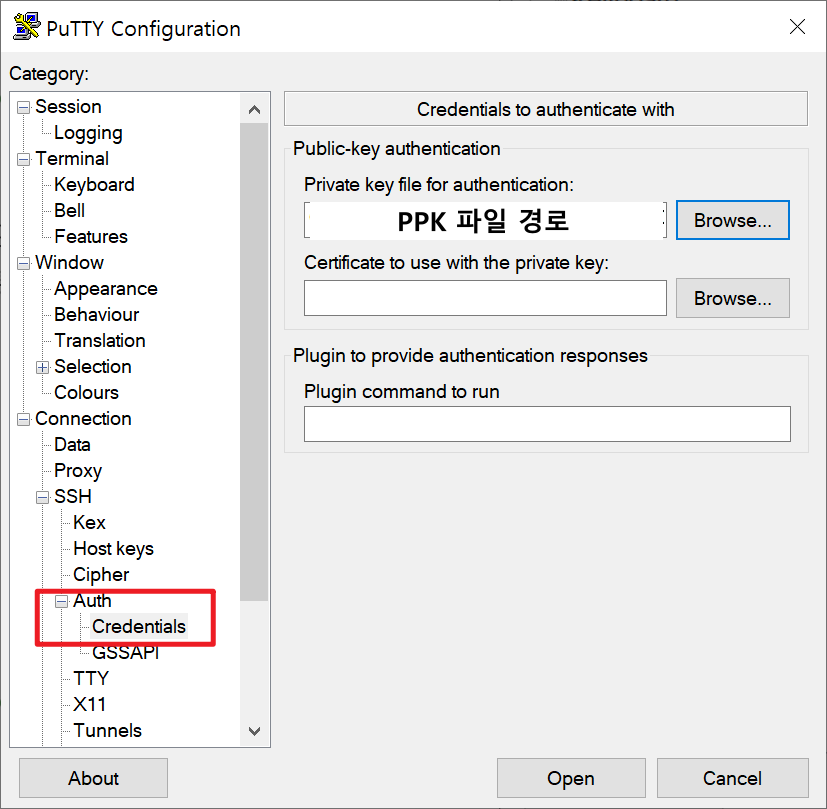Image resolution: width=827 pixels, height=809 pixels.
Task: Browse for the certificate file
Action: (x=733, y=298)
